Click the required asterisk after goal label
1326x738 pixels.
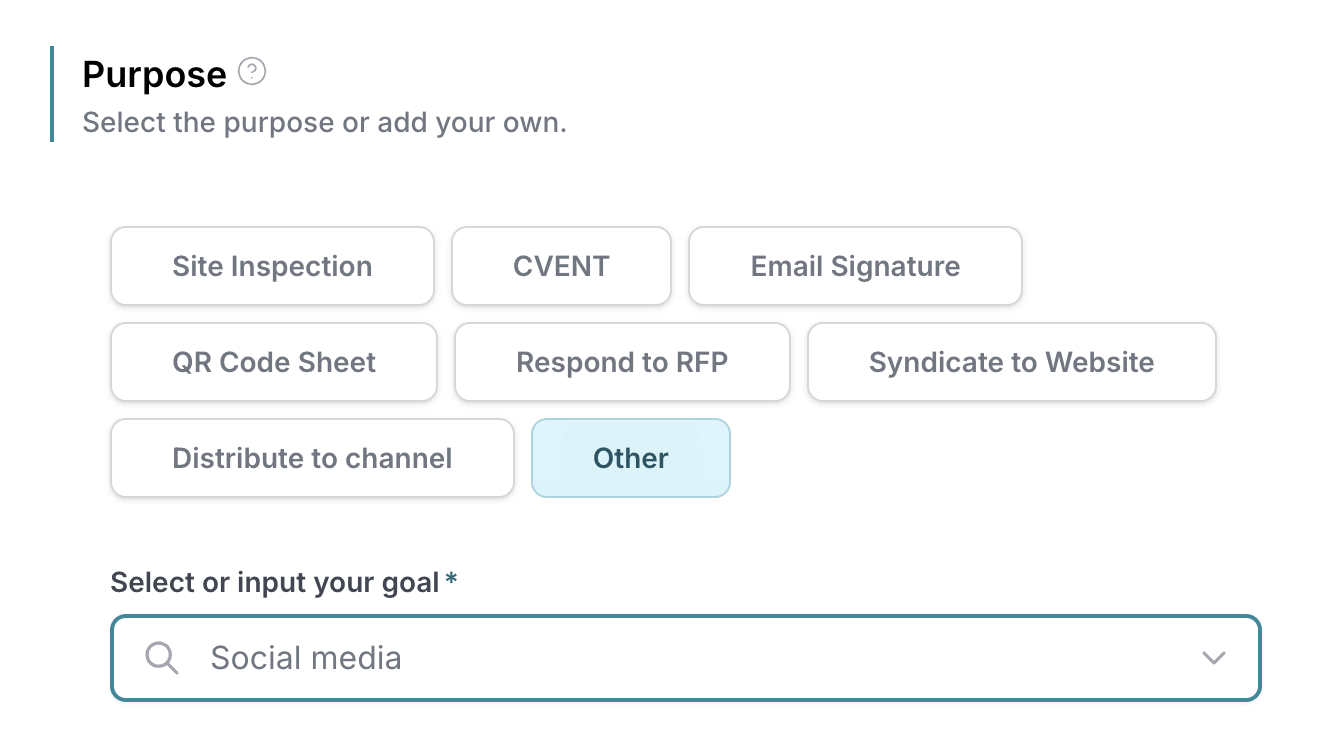452,580
